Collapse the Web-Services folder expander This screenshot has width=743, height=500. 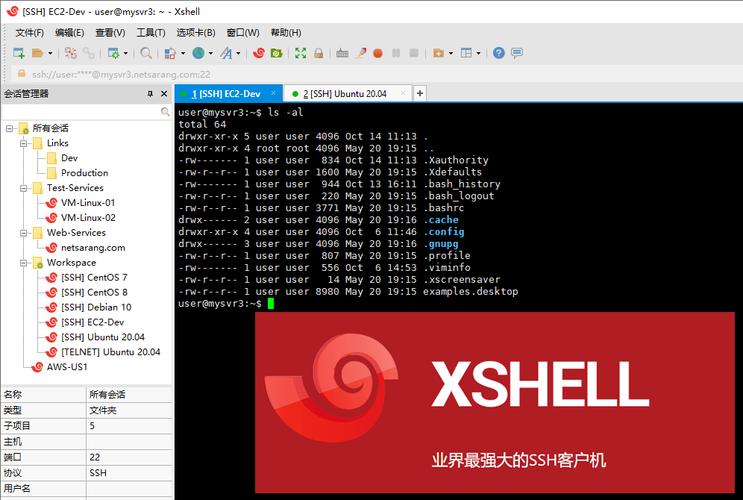(23, 233)
